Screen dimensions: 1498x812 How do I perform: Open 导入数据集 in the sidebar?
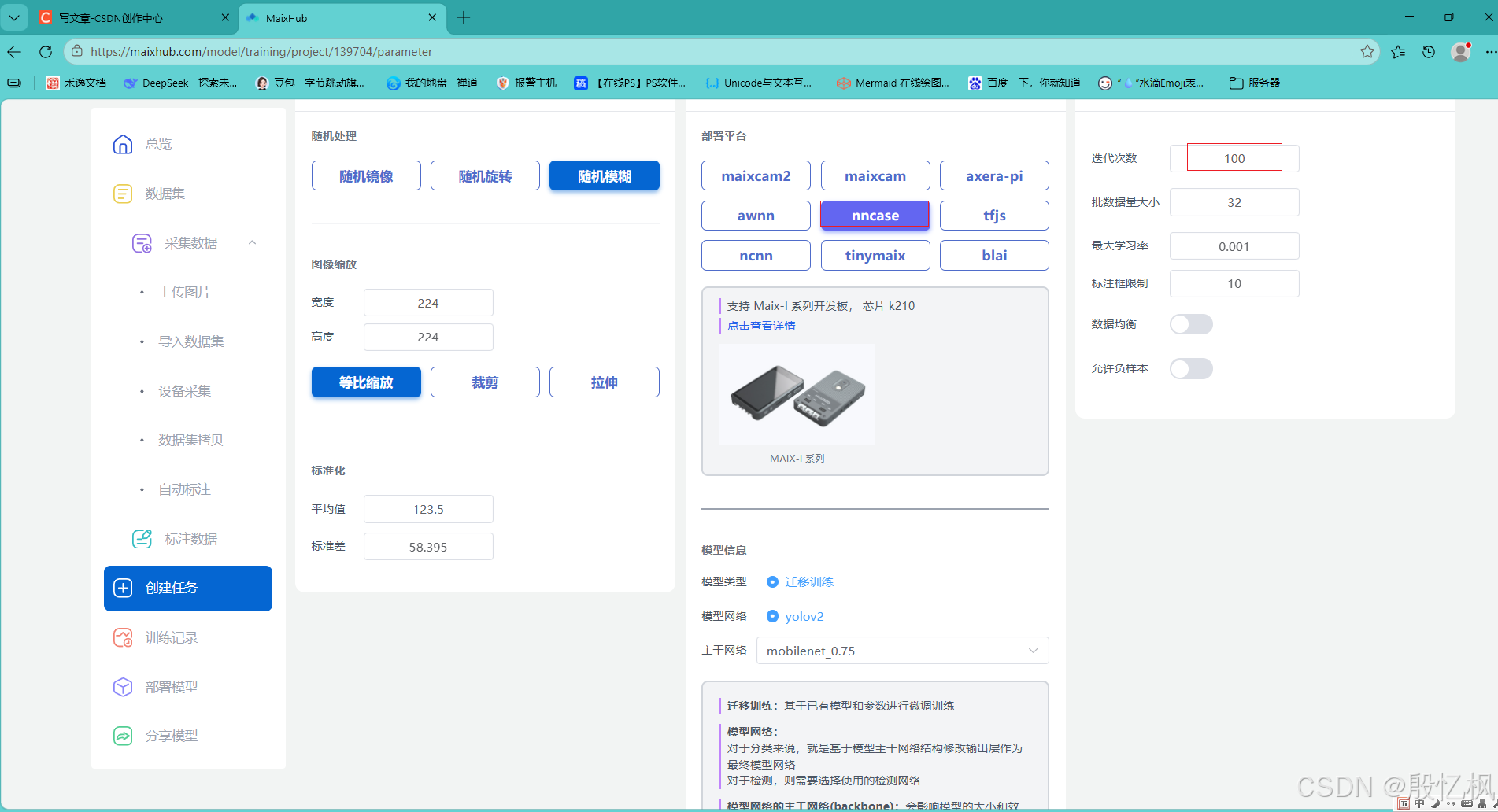[191, 341]
